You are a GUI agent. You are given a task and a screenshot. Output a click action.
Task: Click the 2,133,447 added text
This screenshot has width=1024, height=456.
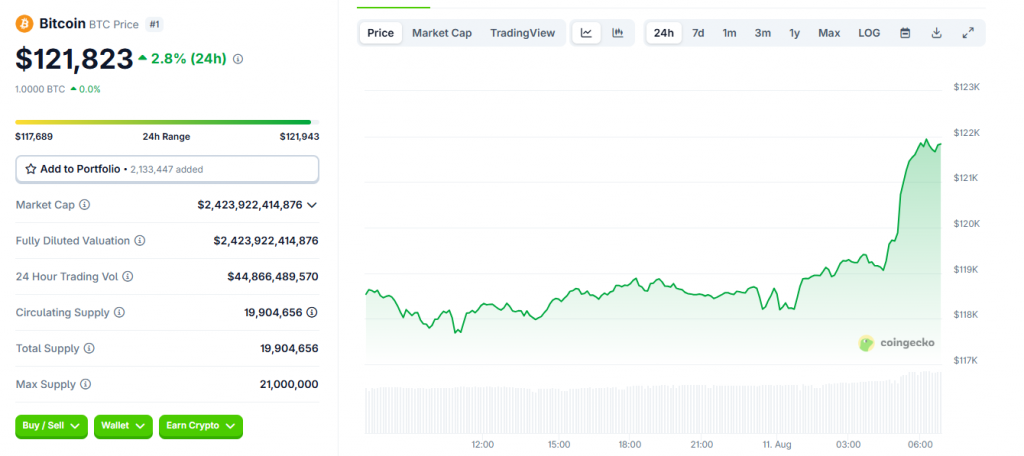coord(167,169)
